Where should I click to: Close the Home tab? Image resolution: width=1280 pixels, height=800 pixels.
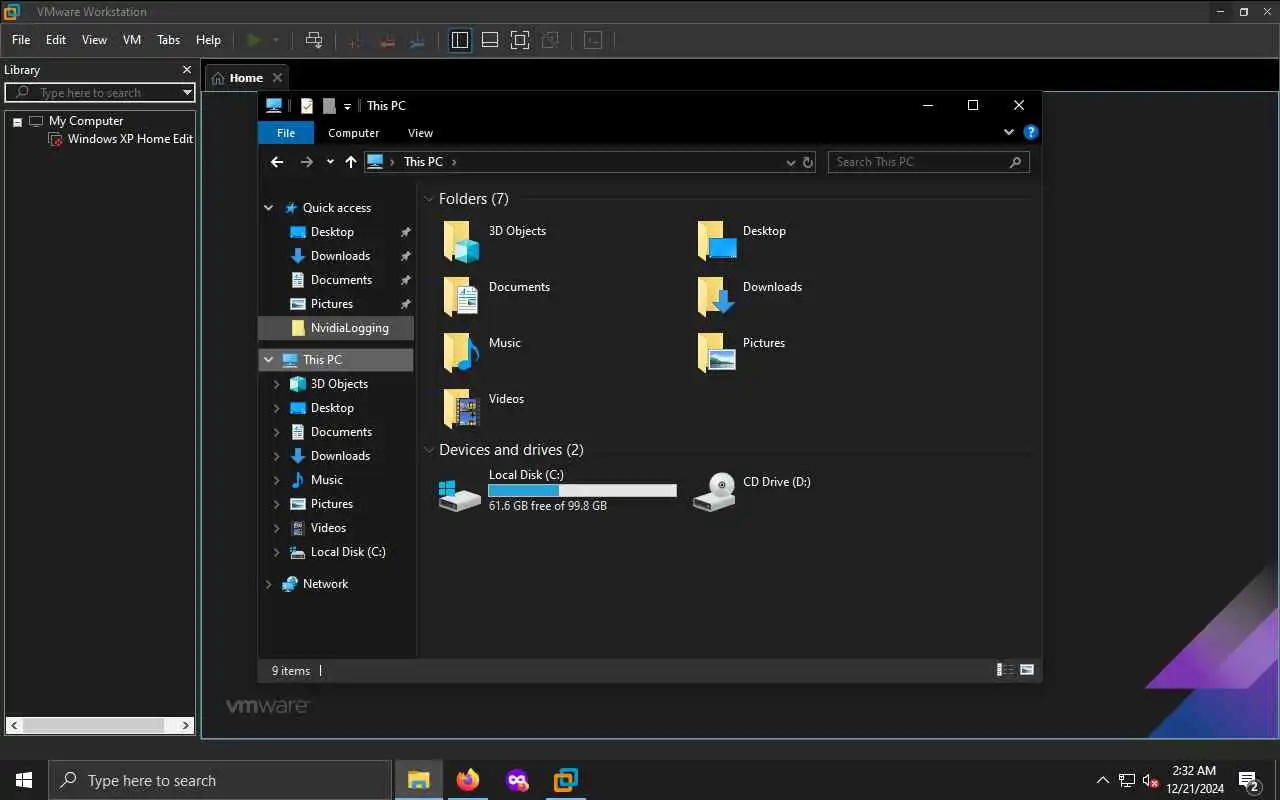click(278, 77)
